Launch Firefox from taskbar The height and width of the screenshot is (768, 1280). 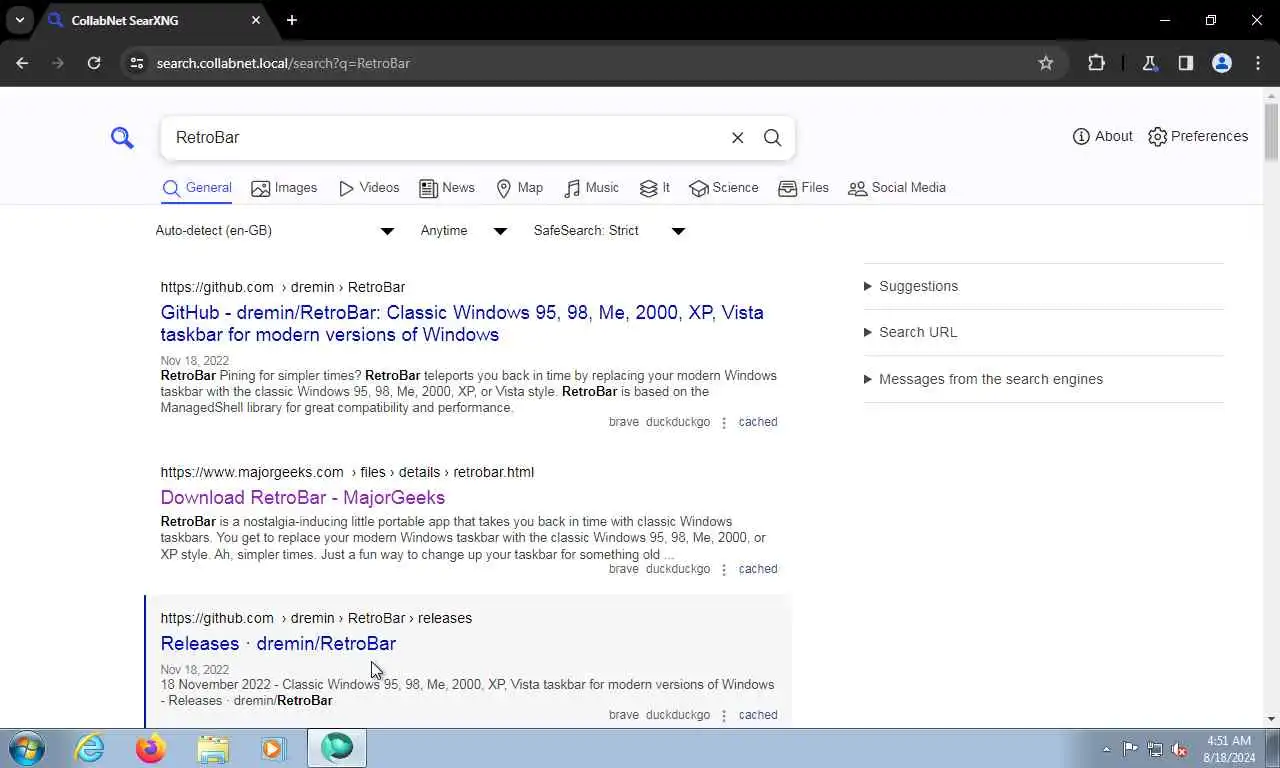point(151,748)
